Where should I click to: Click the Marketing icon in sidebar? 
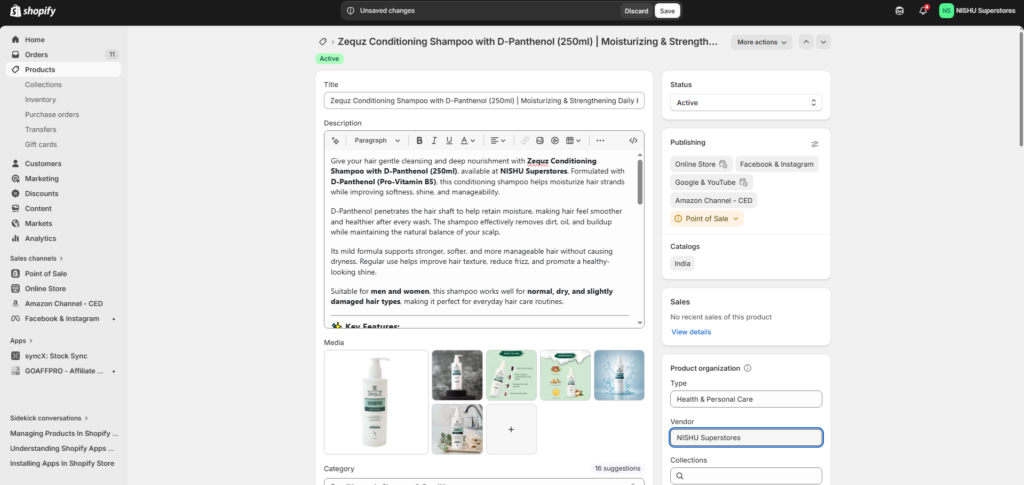[16, 179]
